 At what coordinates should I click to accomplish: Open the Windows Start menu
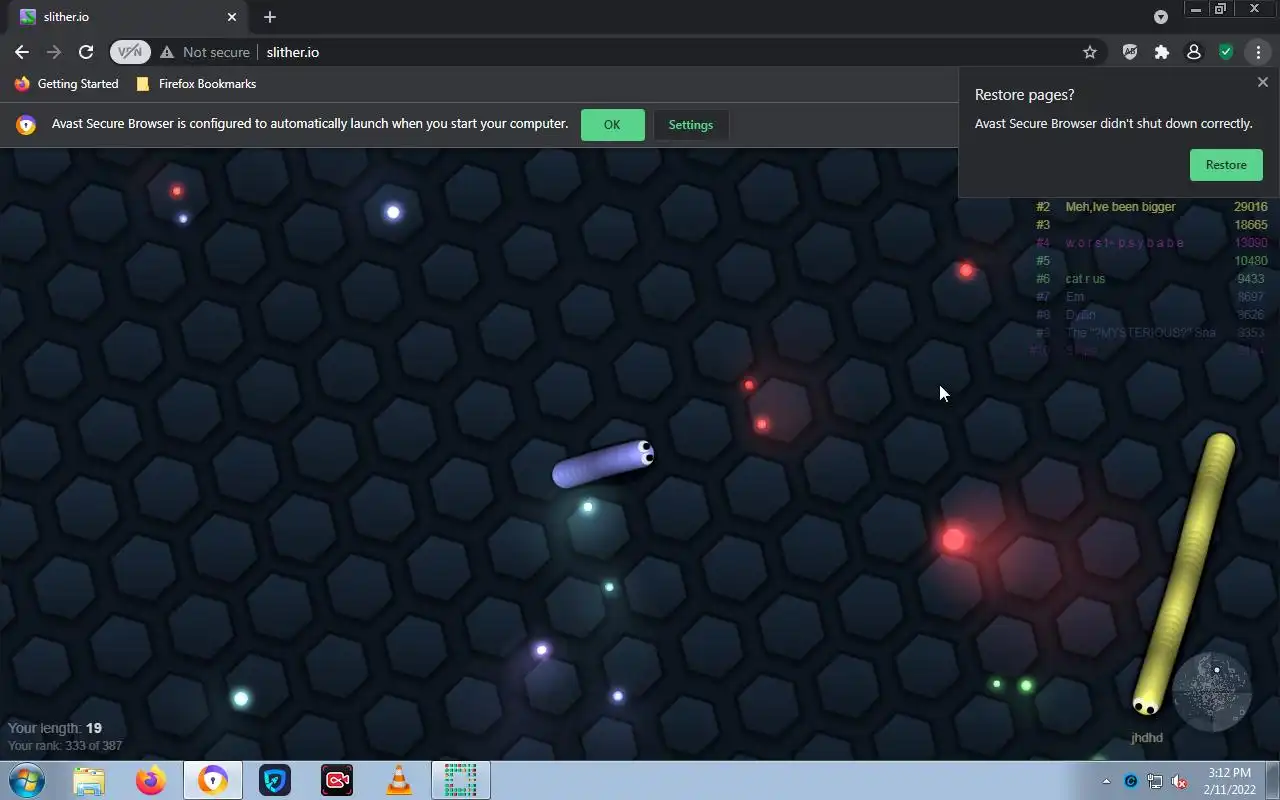(x=27, y=780)
